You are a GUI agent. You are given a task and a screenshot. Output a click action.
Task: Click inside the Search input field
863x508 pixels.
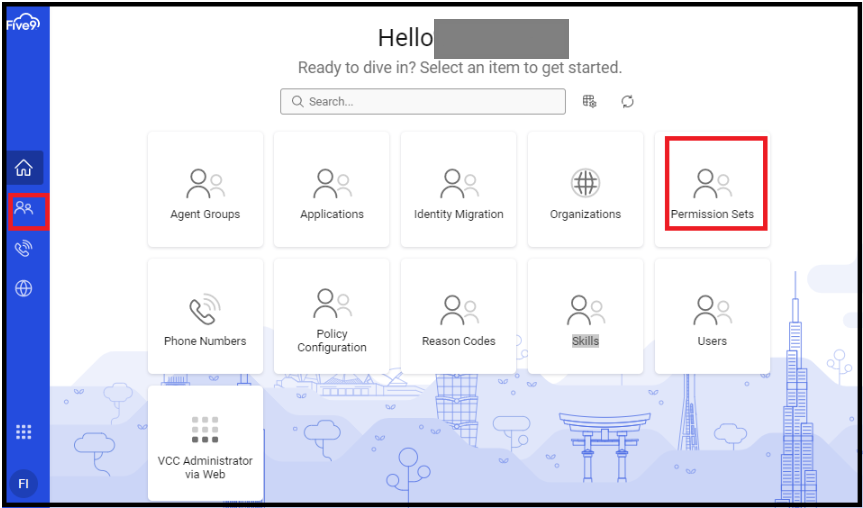(423, 101)
